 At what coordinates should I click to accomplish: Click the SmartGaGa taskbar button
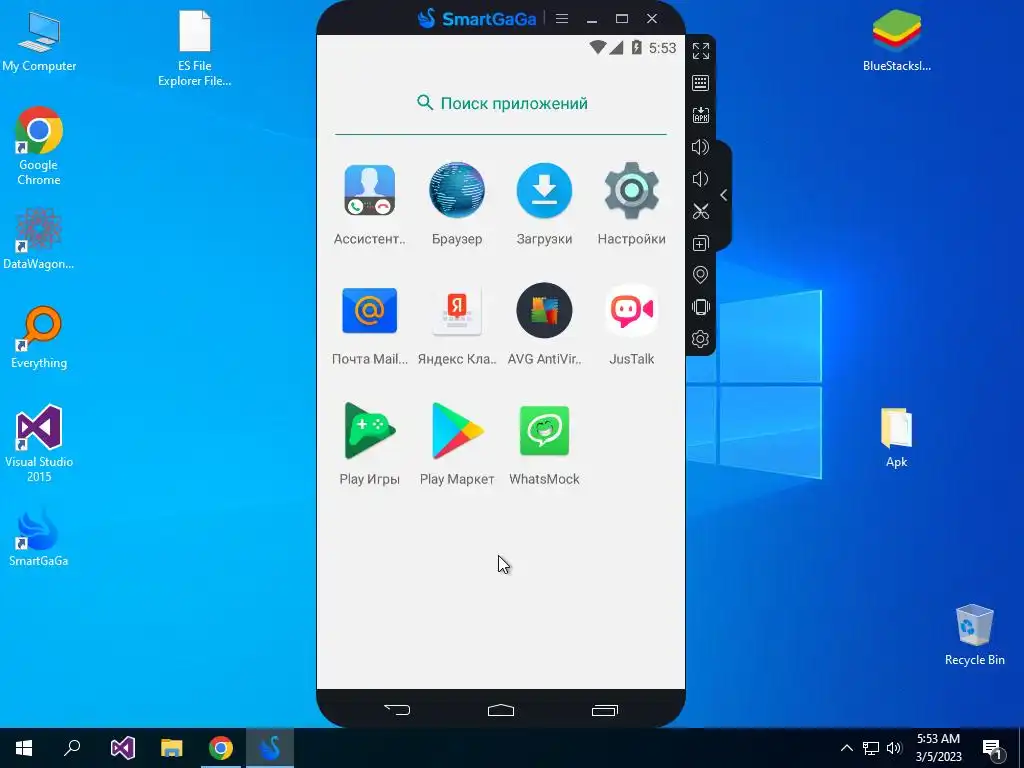tap(270, 748)
